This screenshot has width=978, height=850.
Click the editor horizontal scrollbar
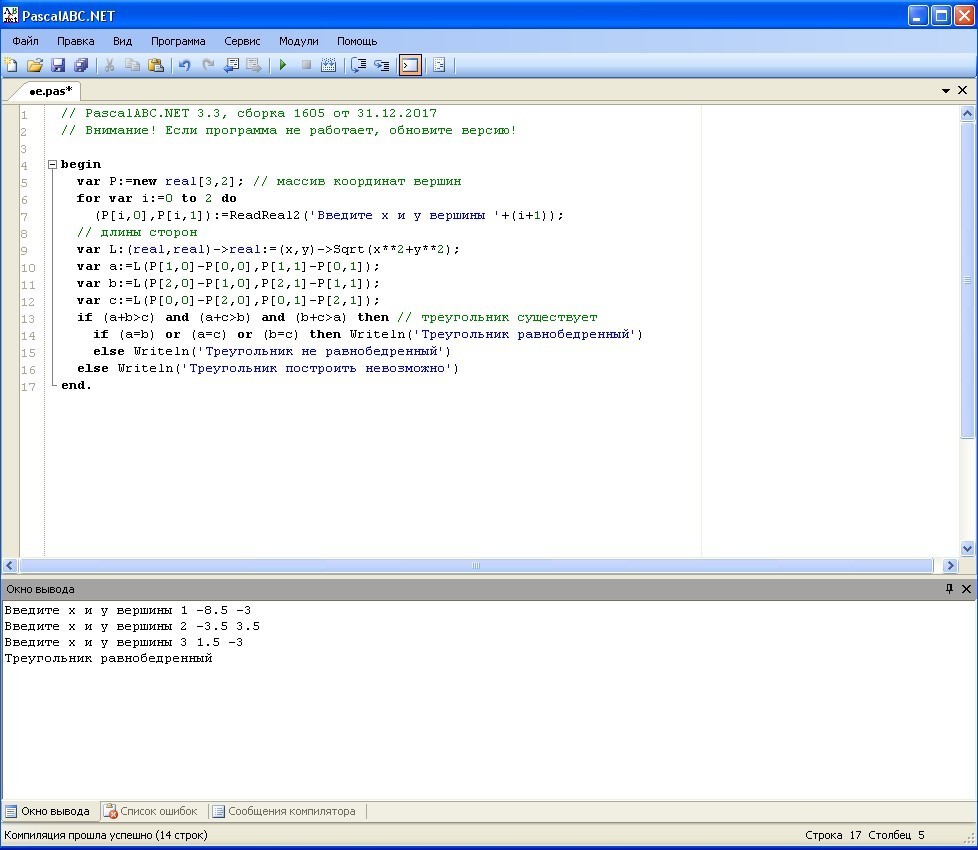(476, 565)
